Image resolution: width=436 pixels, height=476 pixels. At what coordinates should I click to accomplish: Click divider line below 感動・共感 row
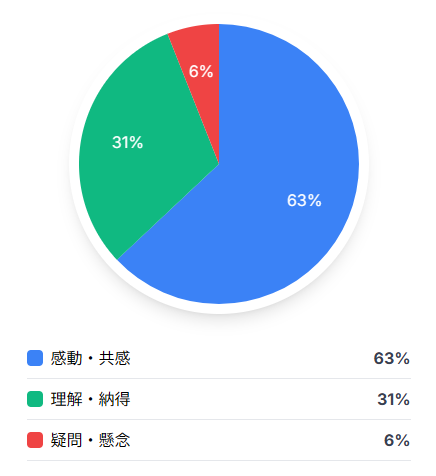[219, 378]
